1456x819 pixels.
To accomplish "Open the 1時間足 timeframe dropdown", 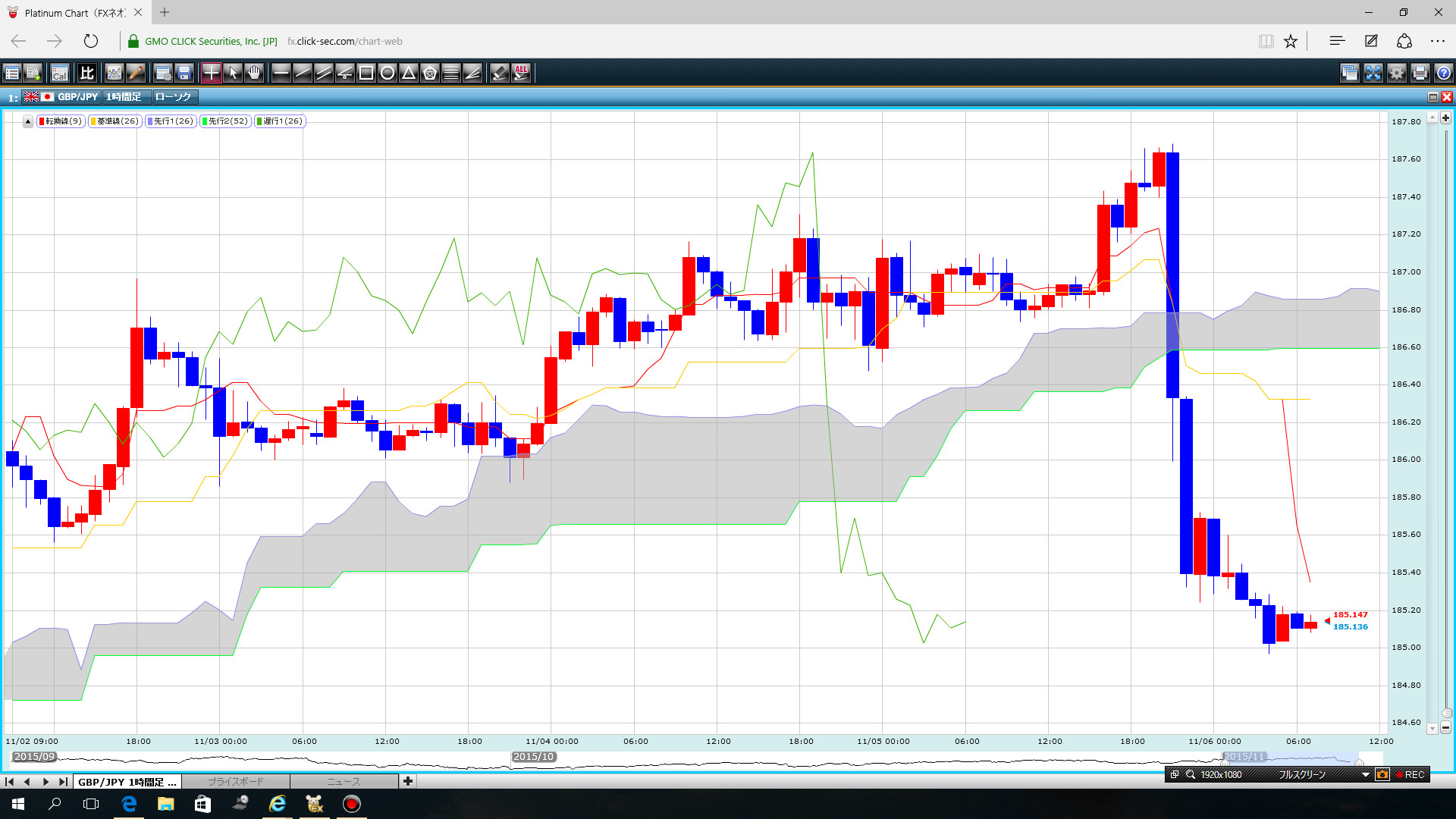I will [x=124, y=97].
